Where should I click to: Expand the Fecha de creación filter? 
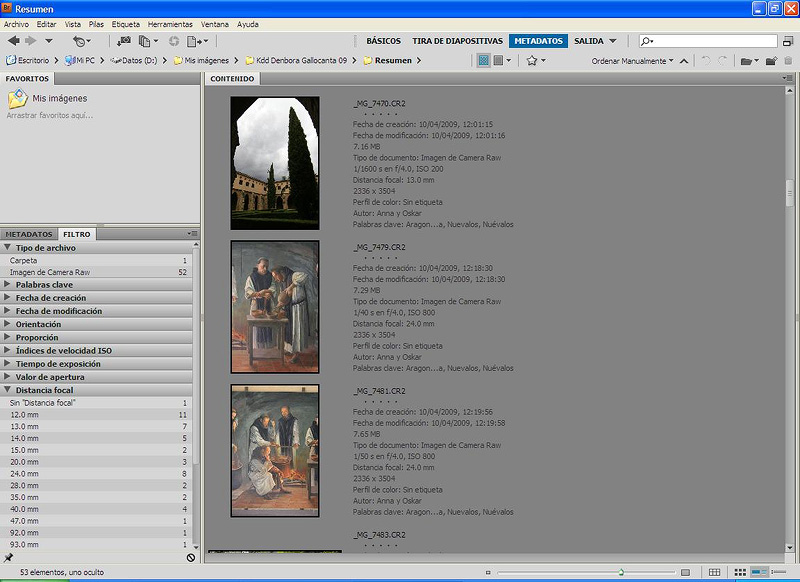7,297
